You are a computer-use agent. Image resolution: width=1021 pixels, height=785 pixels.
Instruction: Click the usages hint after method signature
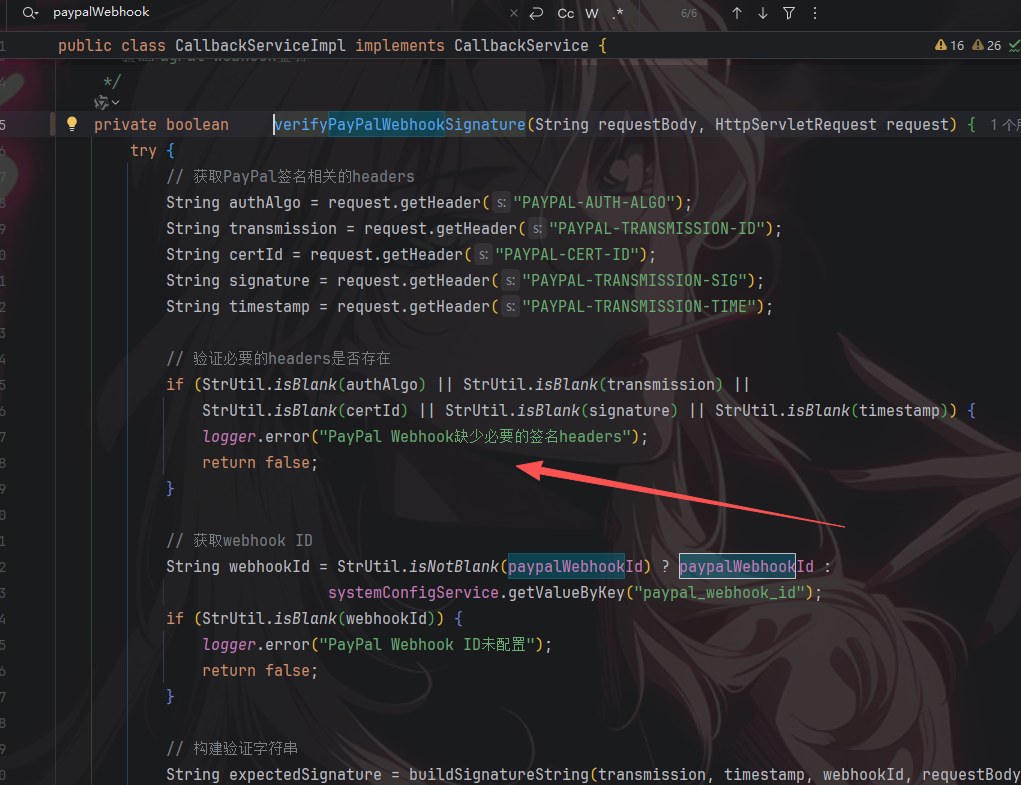click(1004, 125)
